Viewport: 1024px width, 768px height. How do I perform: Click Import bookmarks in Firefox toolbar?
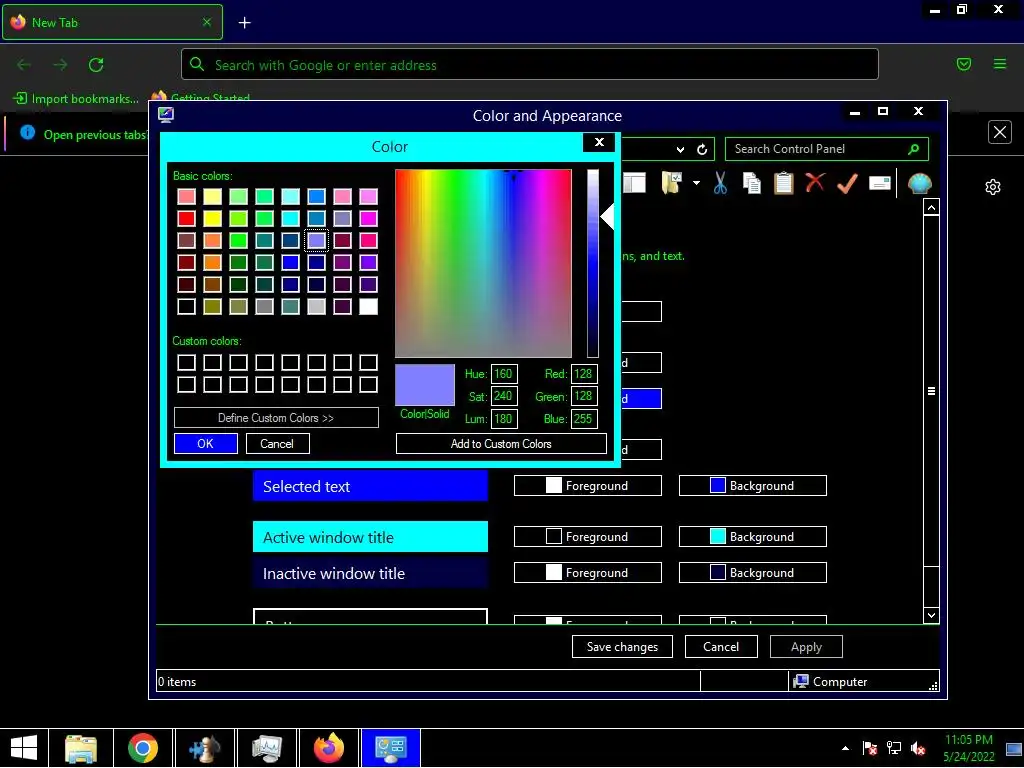click(x=76, y=99)
